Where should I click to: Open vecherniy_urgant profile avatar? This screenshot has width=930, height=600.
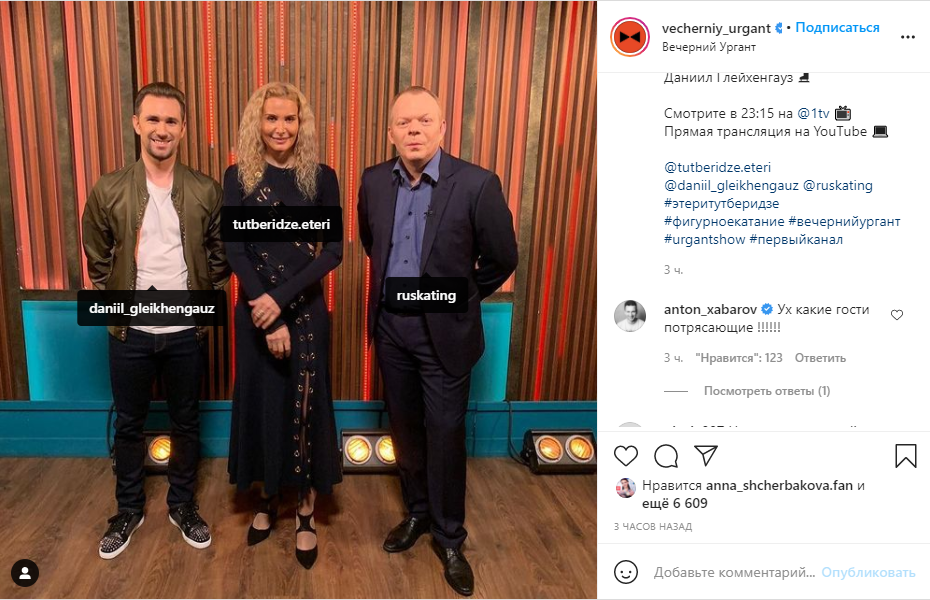(630, 37)
